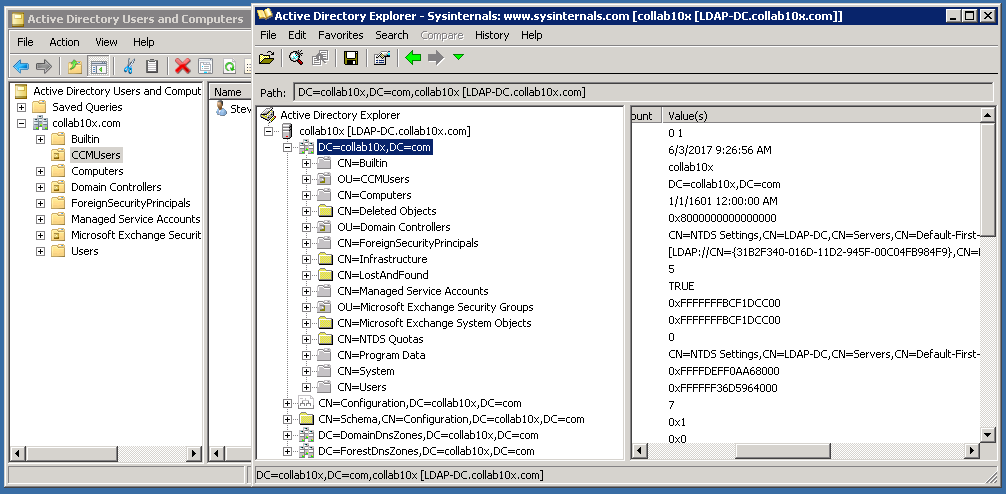
Task: Expand OU=CCMUsers in AD Explorer tree
Action: (307, 179)
